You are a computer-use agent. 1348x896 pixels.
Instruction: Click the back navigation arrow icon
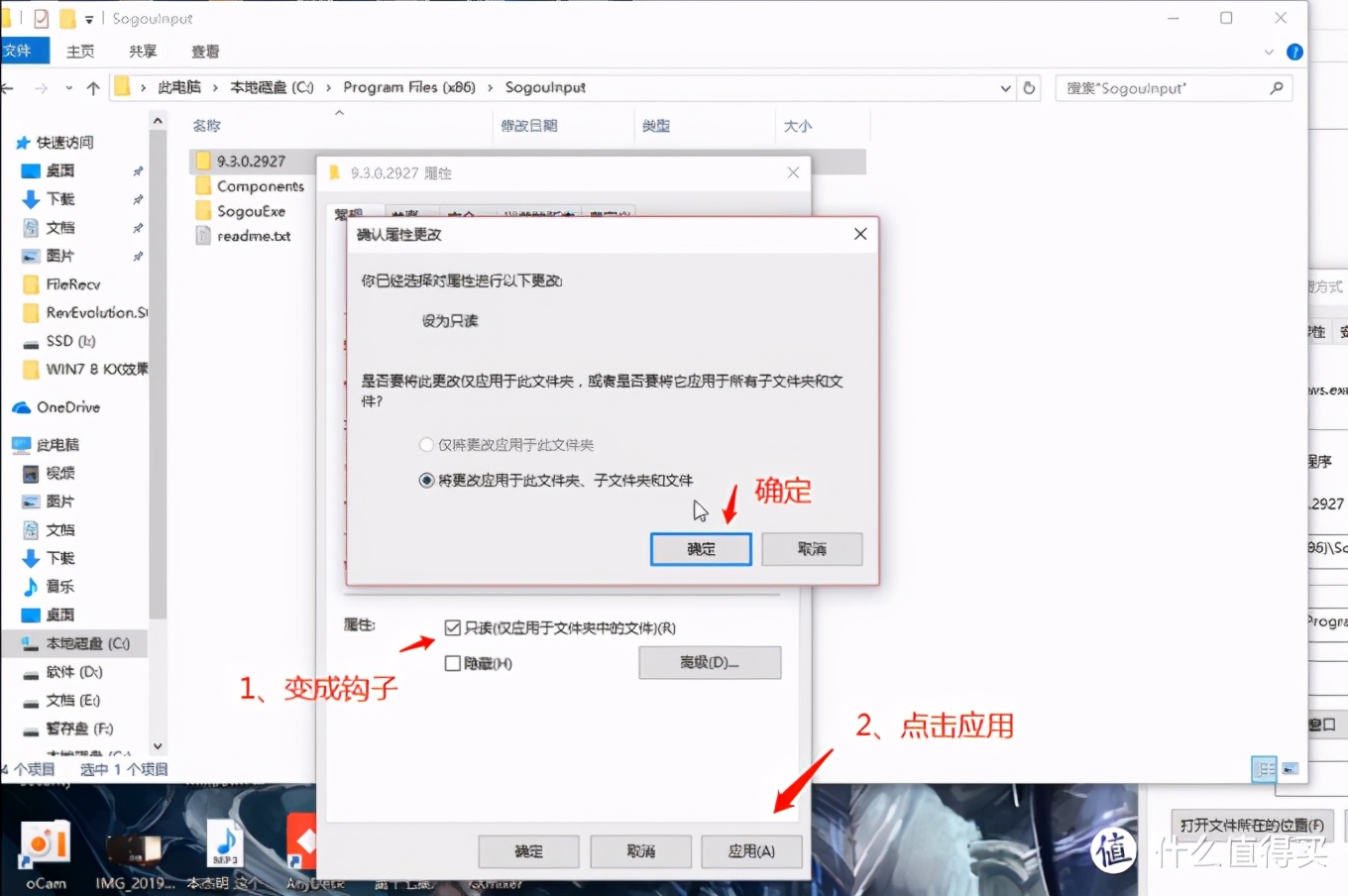pos(10,87)
